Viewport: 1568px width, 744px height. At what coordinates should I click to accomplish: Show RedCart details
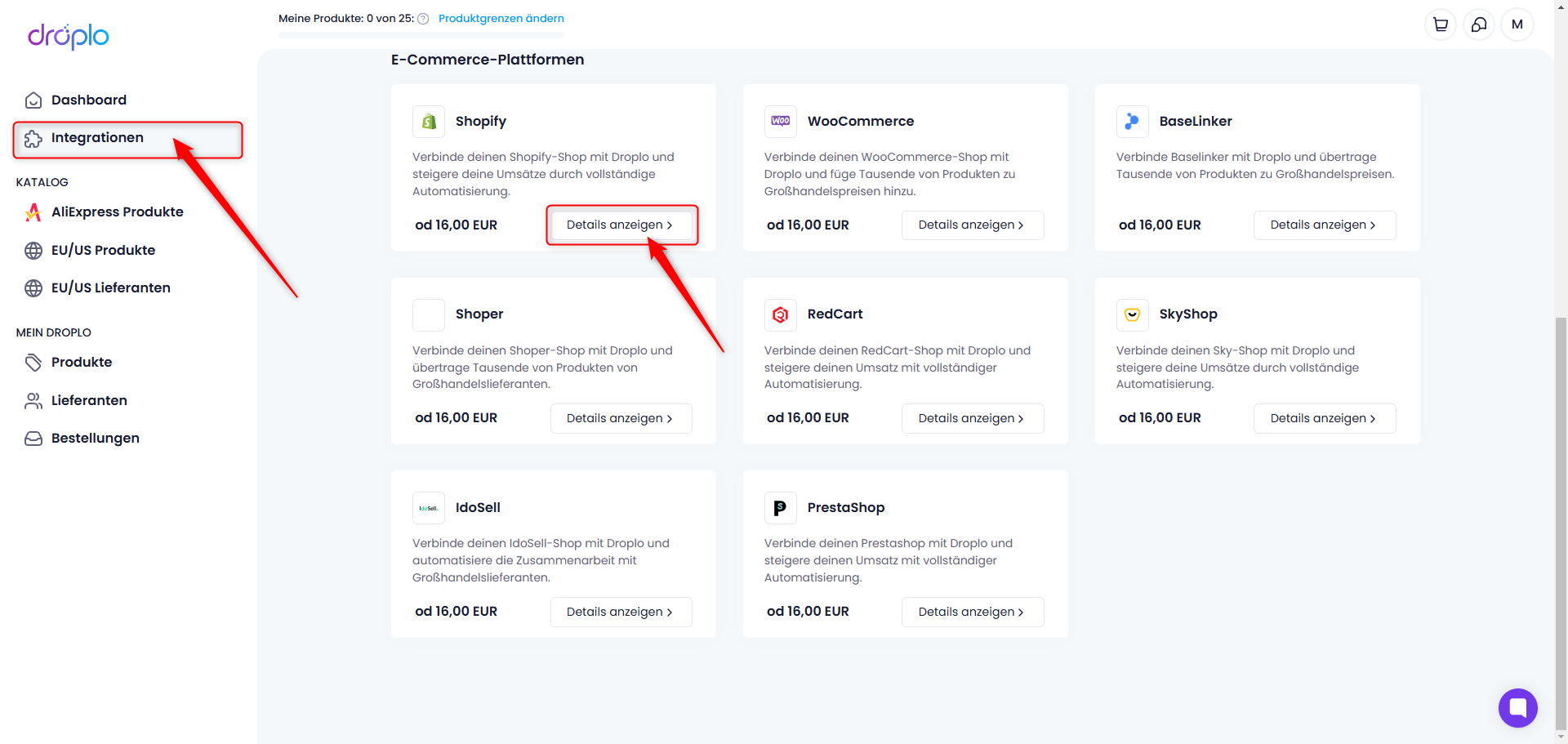click(973, 418)
